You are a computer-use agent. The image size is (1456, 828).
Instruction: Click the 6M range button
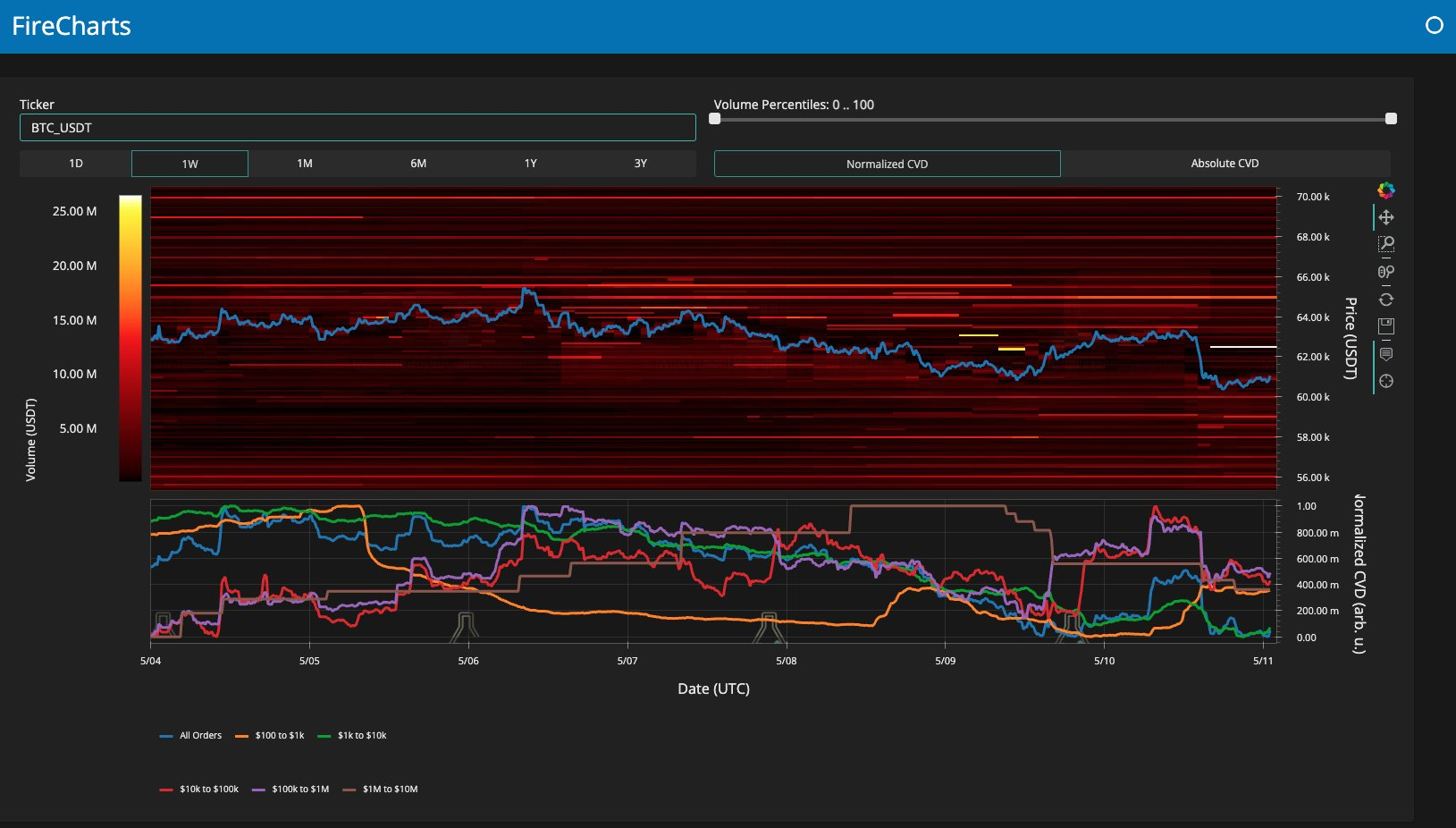tap(418, 164)
